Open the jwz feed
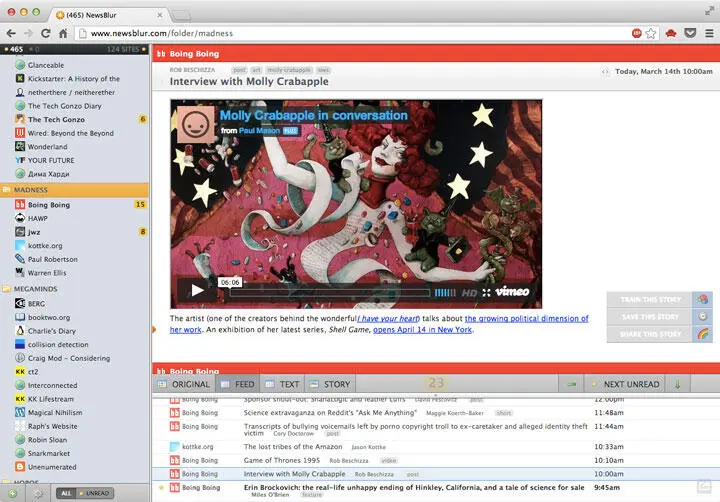720x502 pixels. (74, 232)
